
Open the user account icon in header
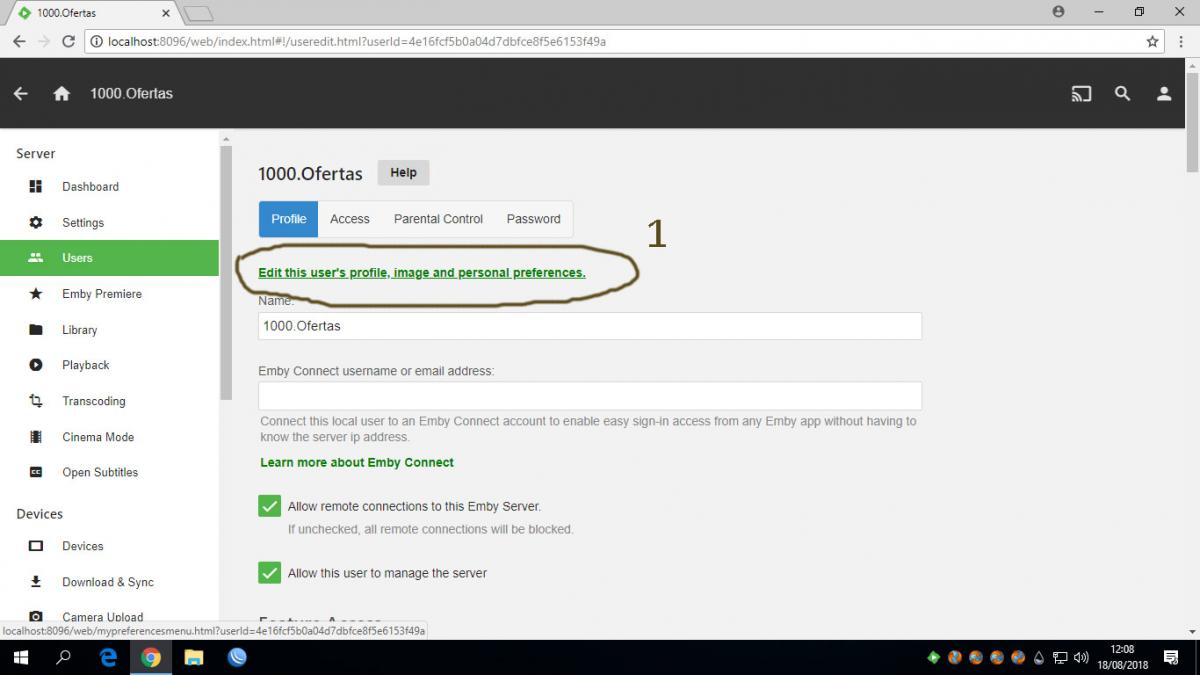(x=1164, y=93)
